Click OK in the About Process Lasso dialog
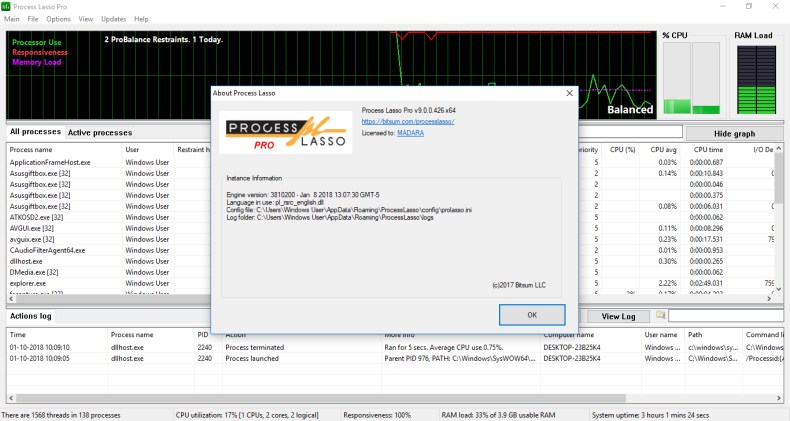Viewport: 790px width, 421px height. pos(532,315)
